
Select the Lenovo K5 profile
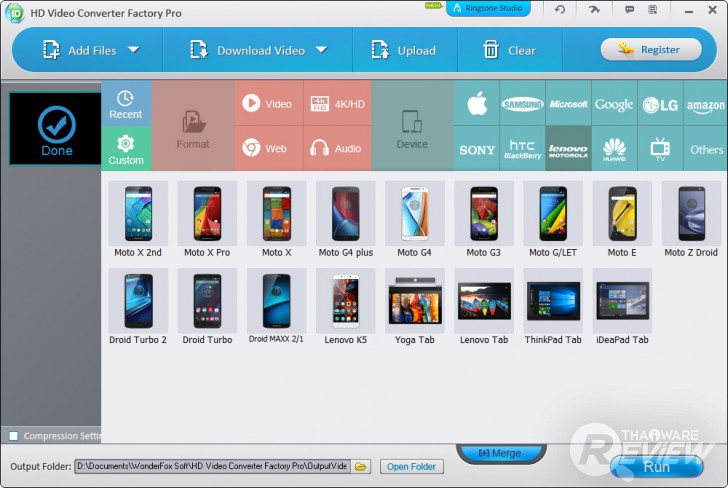[345, 307]
